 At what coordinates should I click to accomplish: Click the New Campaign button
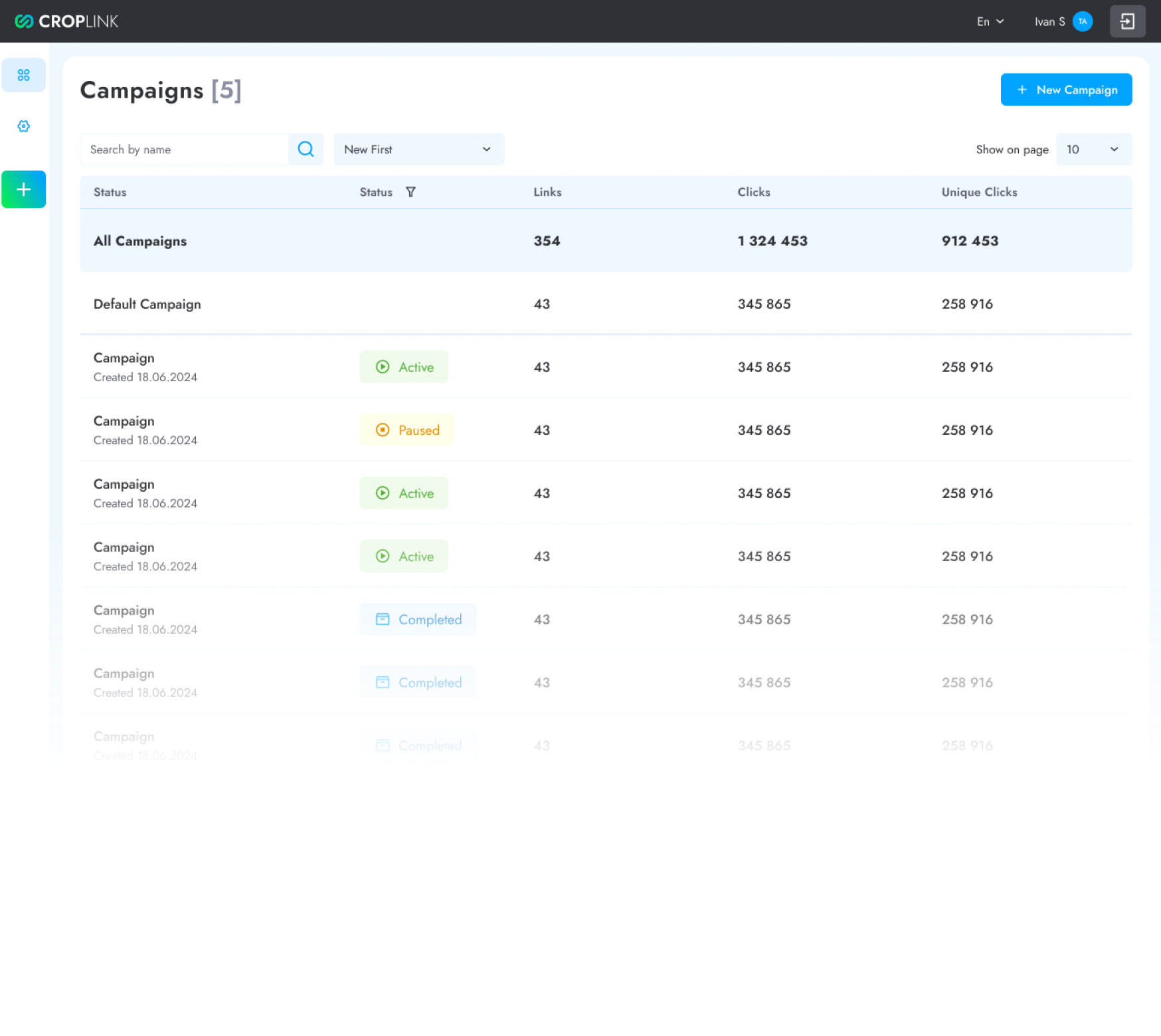coord(1066,90)
